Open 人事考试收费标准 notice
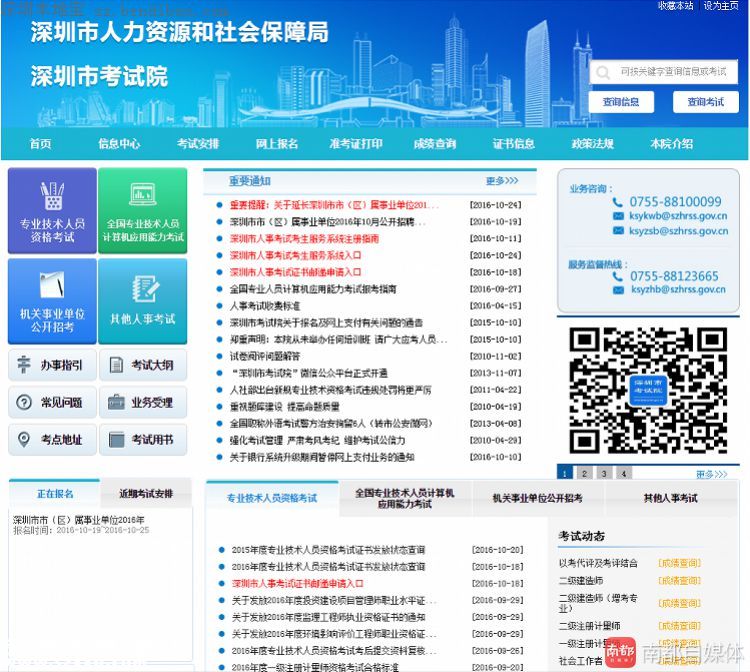The height and width of the screenshot is (672, 750). pyautogui.click(x=265, y=306)
